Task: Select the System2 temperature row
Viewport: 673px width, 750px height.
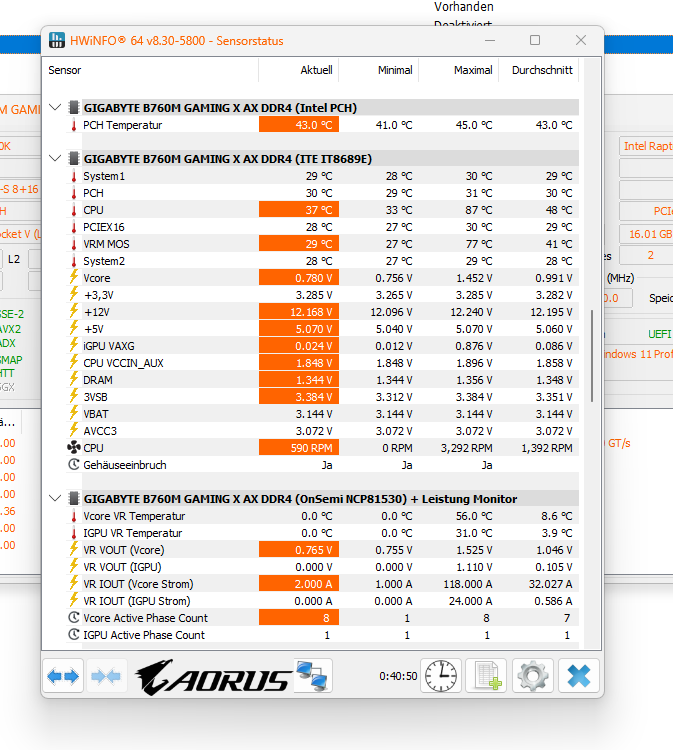Action: click(x=322, y=261)
